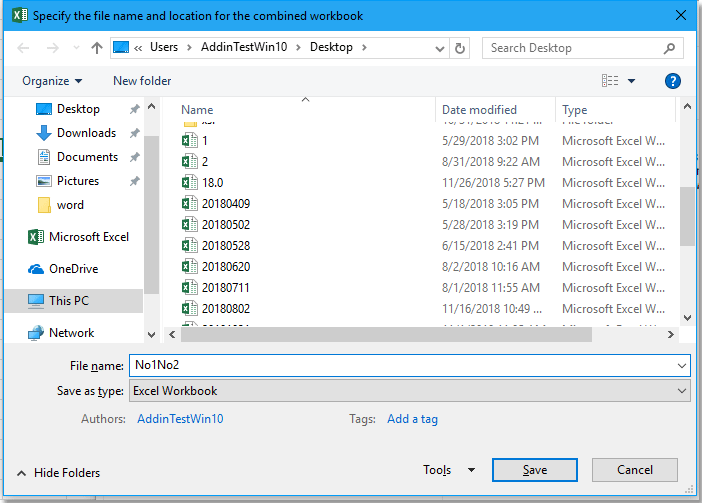Select the Downloads quick access folder

[x=86, y=133]
